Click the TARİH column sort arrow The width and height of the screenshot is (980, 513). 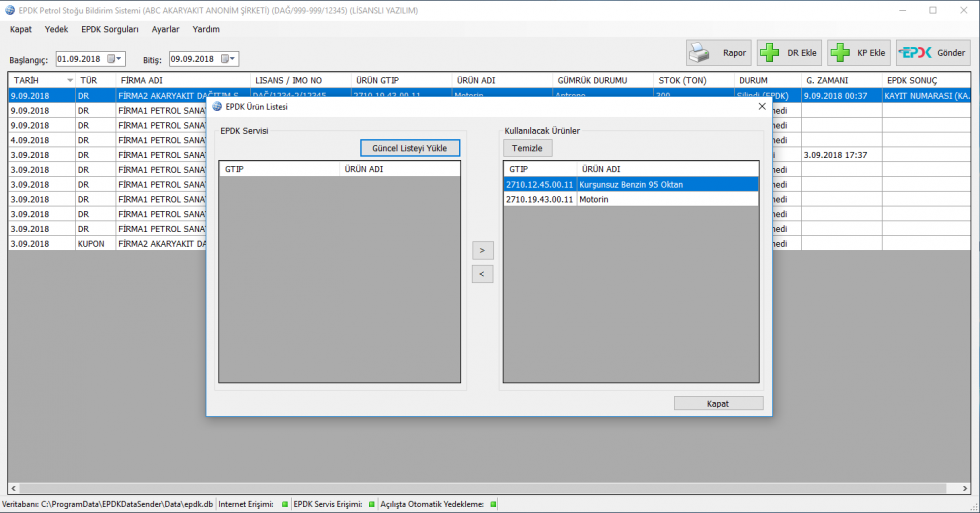70,80
